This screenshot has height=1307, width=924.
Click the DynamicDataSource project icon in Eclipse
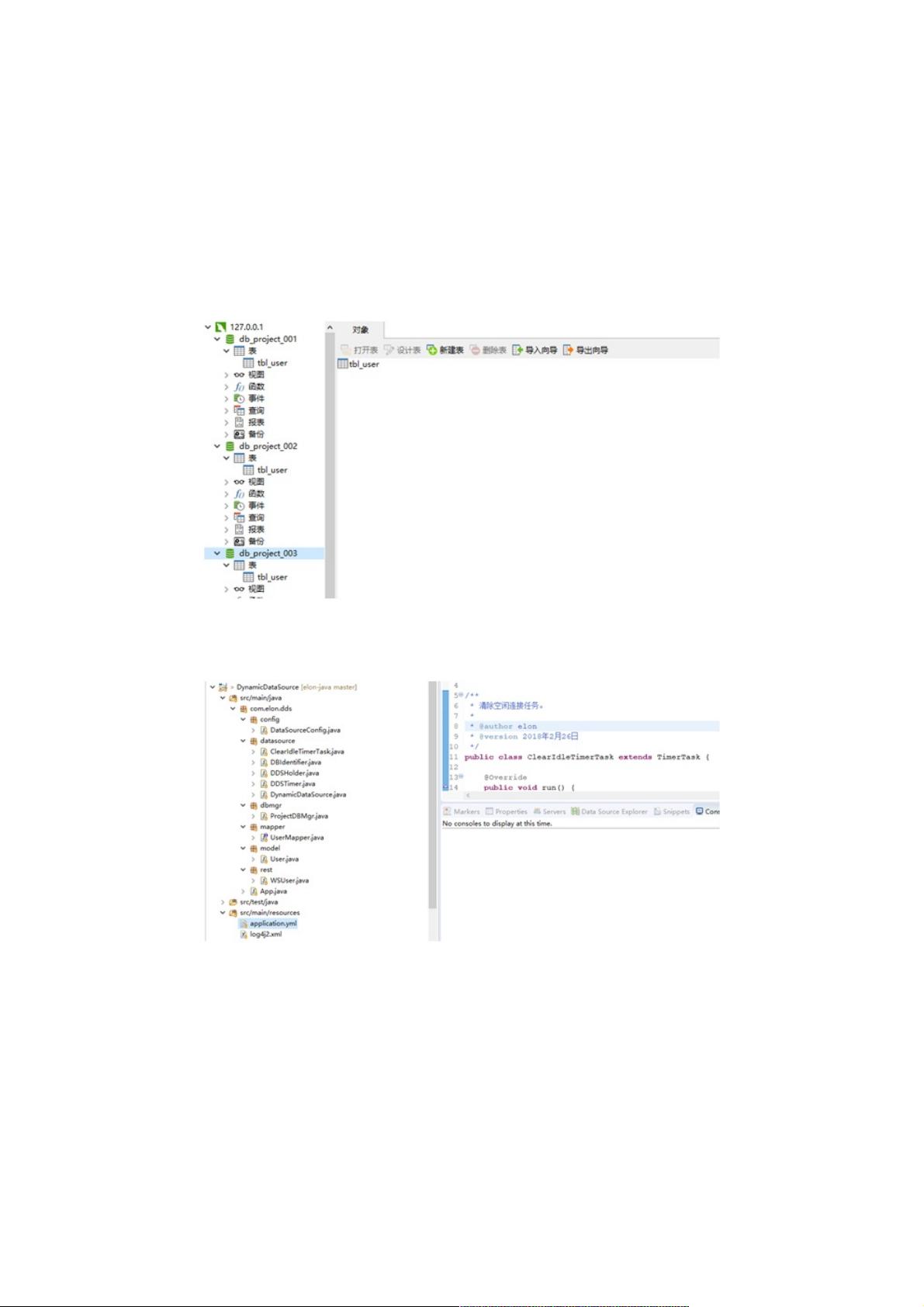(x=223, y=687)
